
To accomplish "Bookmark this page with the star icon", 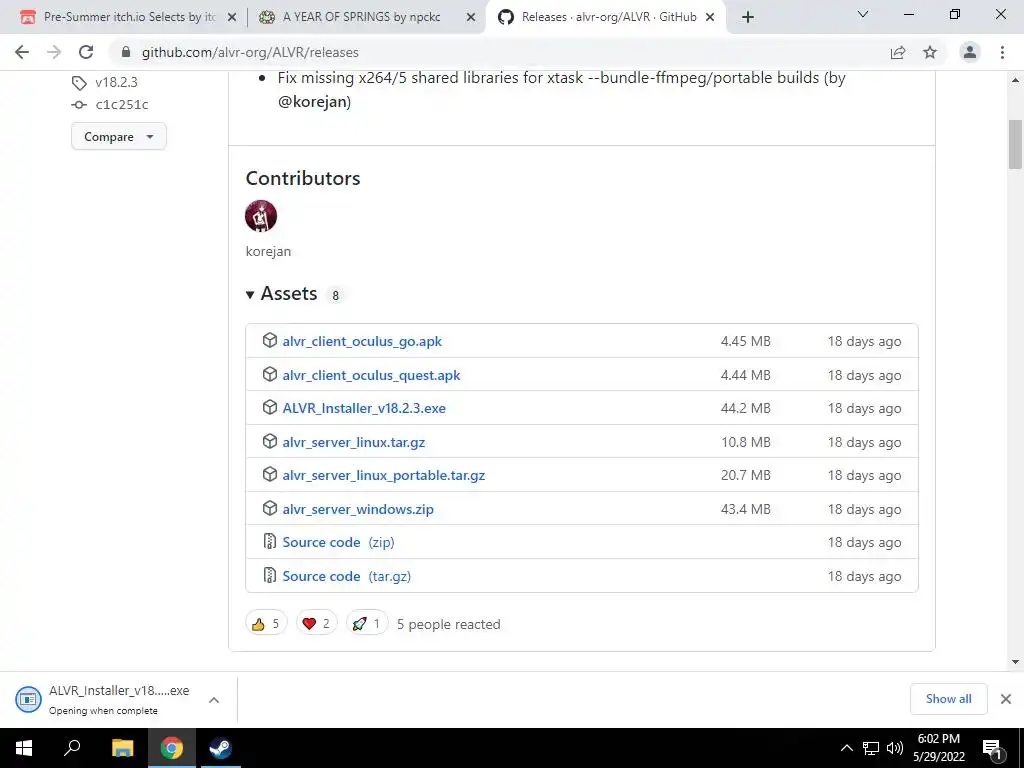I will tap(930, 52).
